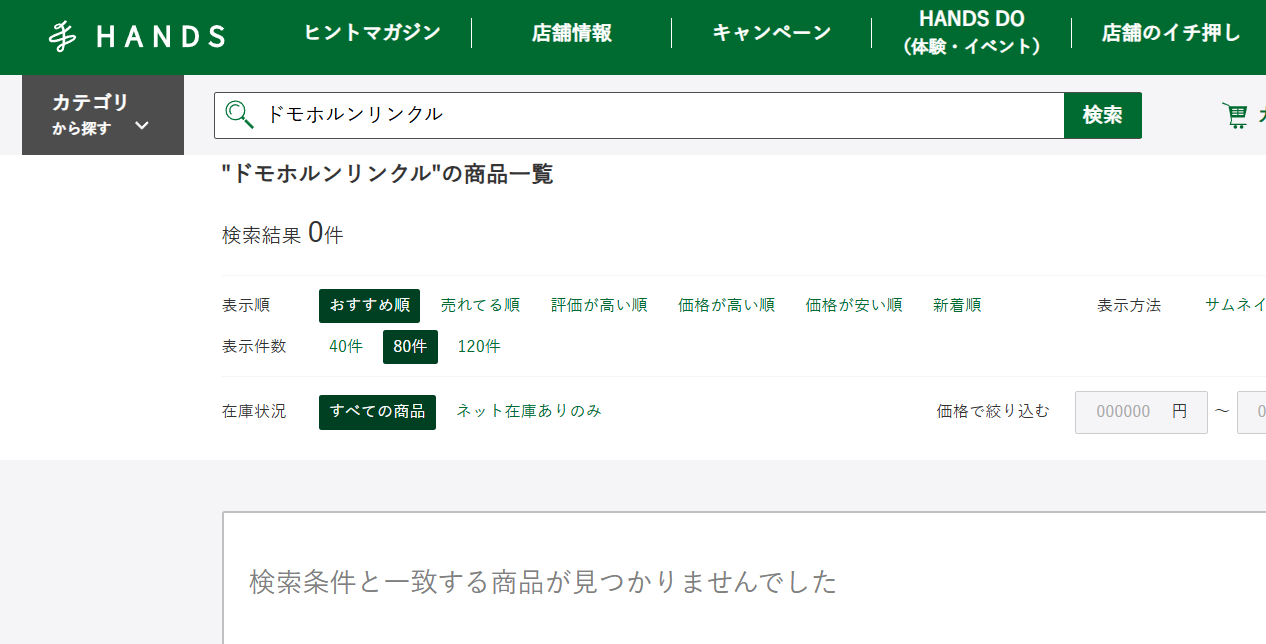This screenshot has width=1266, height=644.
Task: Click the HANDS logo
Action: 137,37
